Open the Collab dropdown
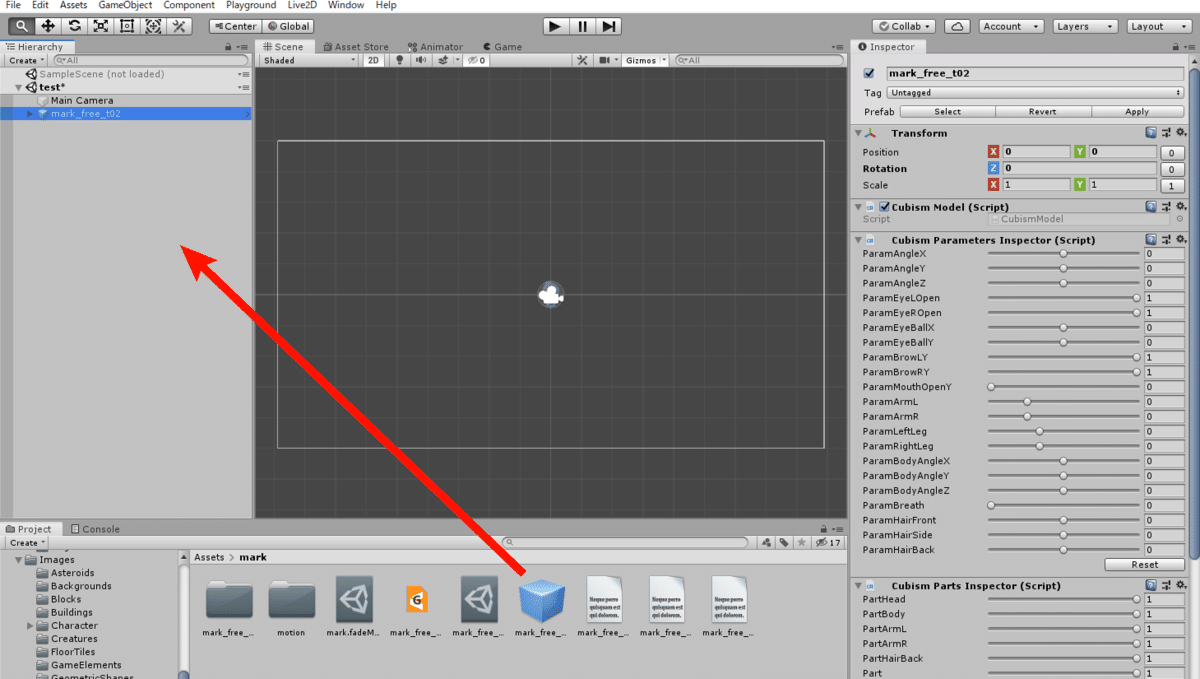The width and height of the screenshot is (1200, 679). tap(905, 26)
